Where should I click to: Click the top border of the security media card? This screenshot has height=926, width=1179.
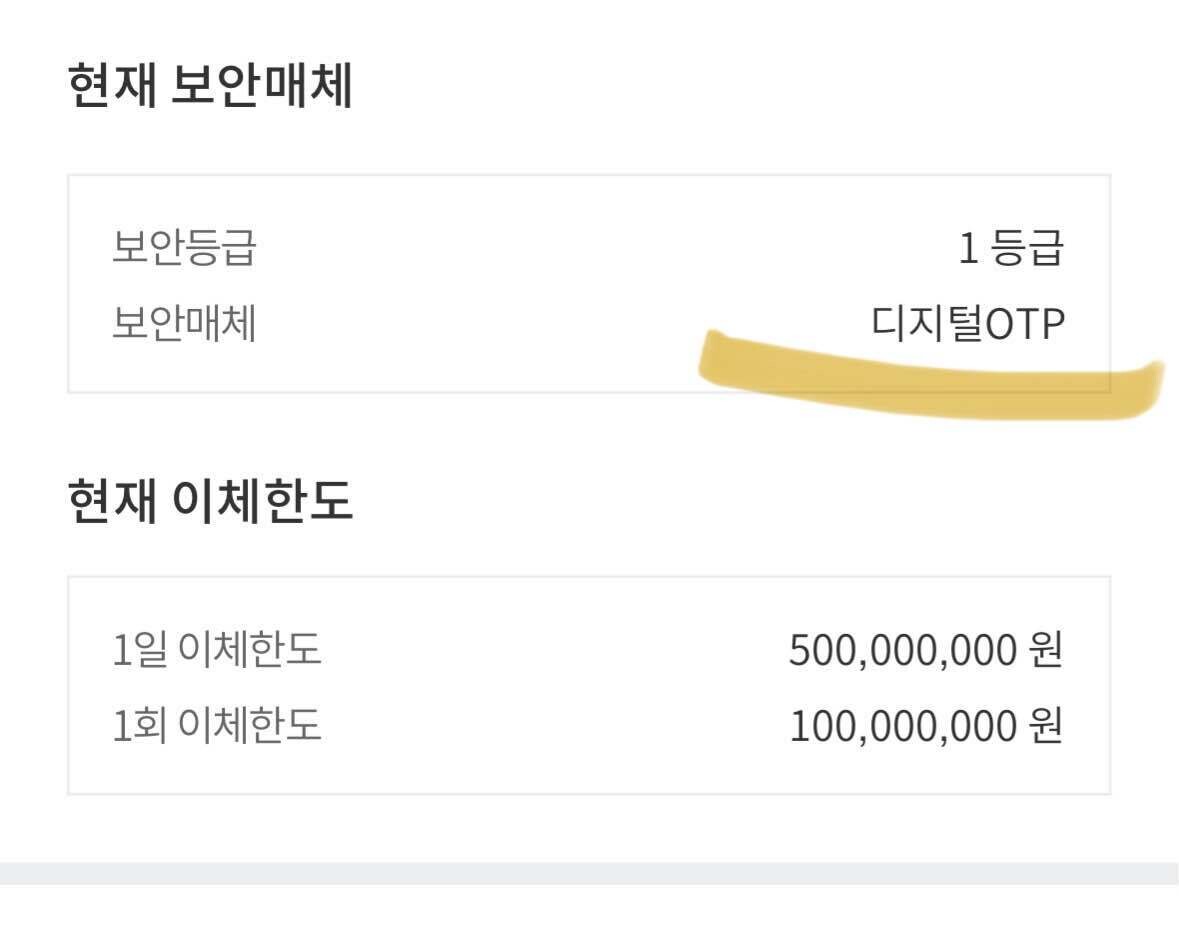point(590,172)
